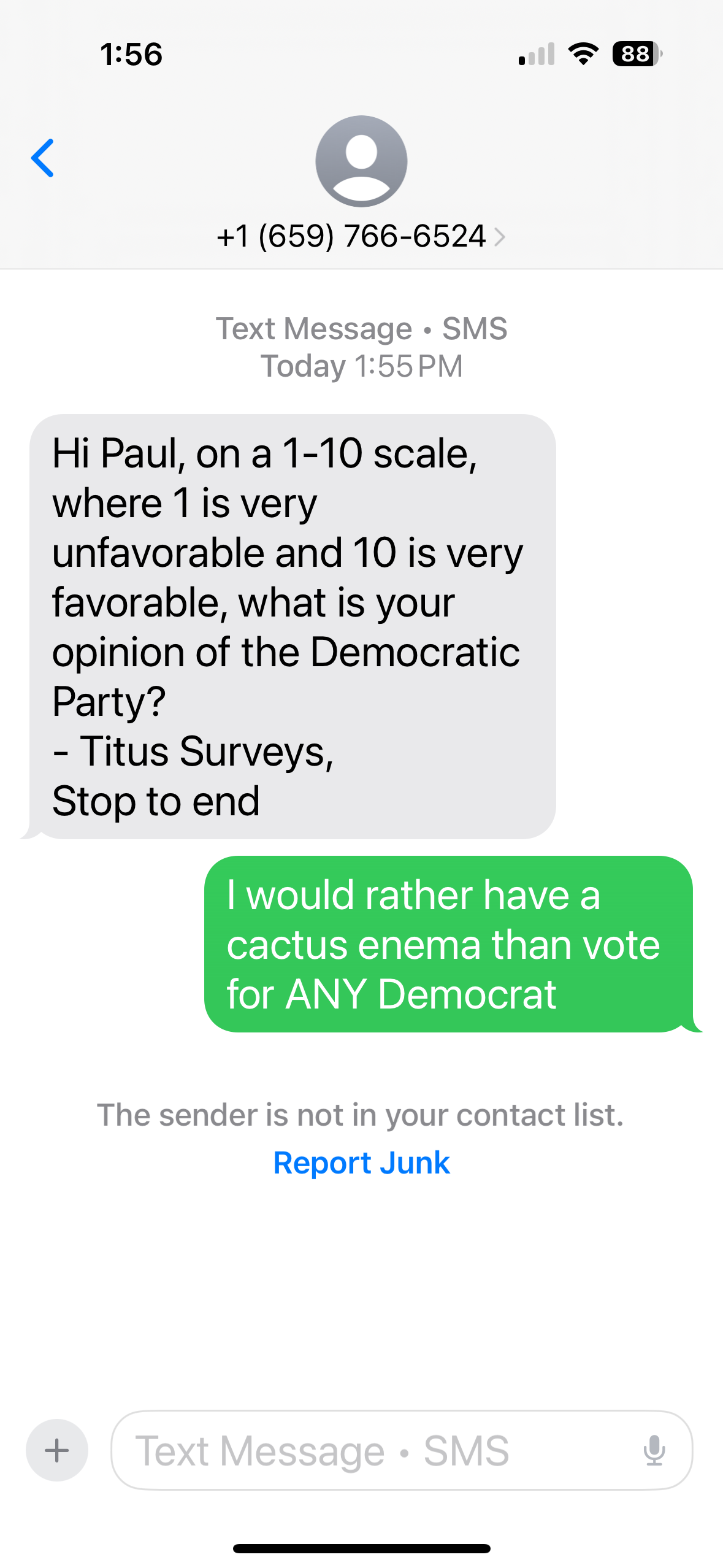Tap "Stop to end" text in message
The width and height of the screenshot is (723, 1568).
pyautogui.click(x=156, y=801)
